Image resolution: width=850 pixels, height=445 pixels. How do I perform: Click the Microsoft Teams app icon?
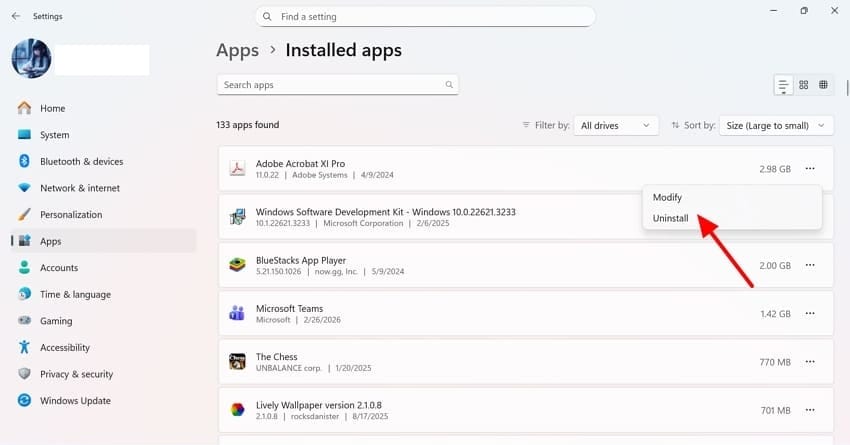(x=237, y=313)
